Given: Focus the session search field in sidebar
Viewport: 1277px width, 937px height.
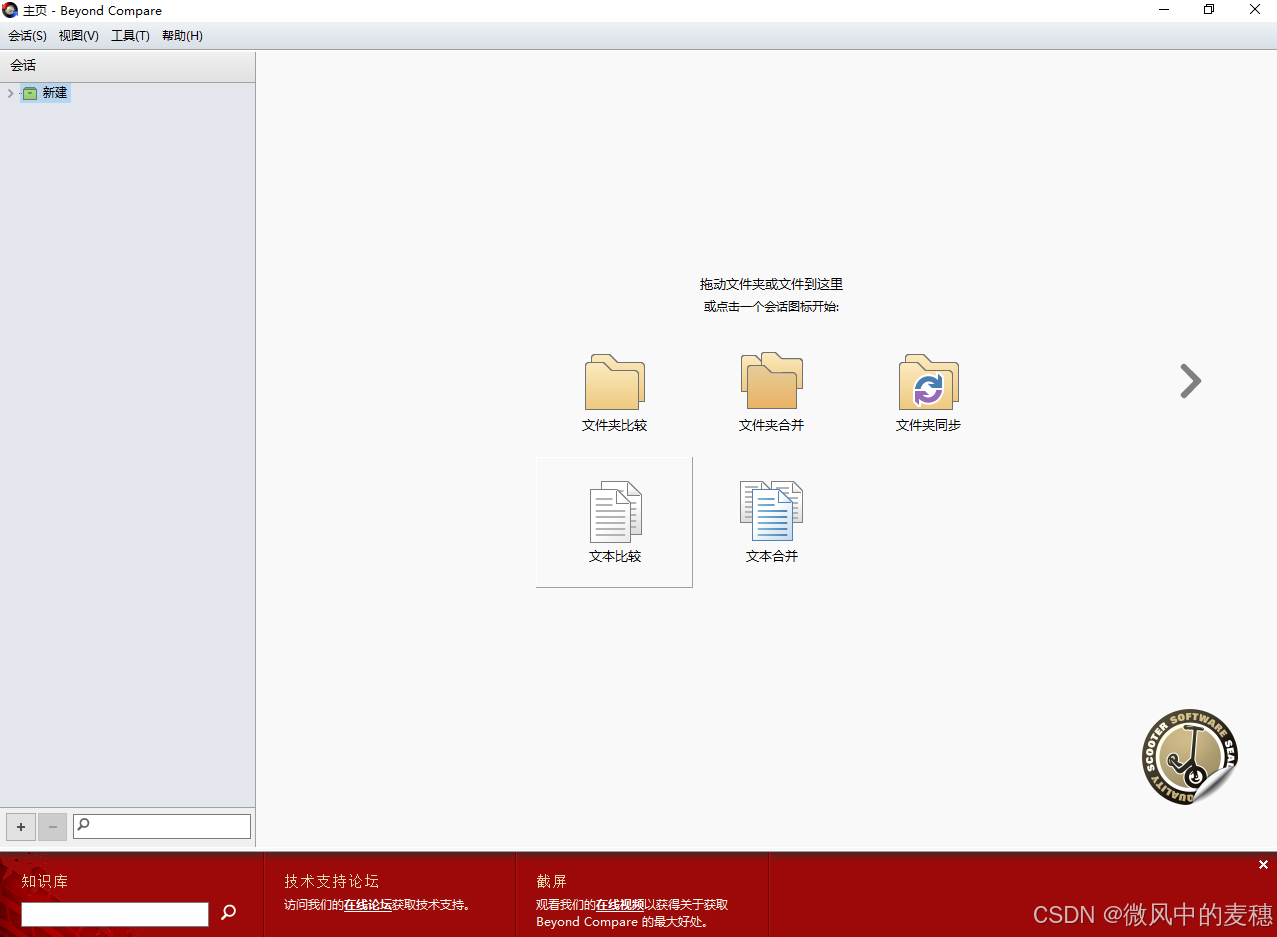Looking at the screenshot, I should [162, 826].
